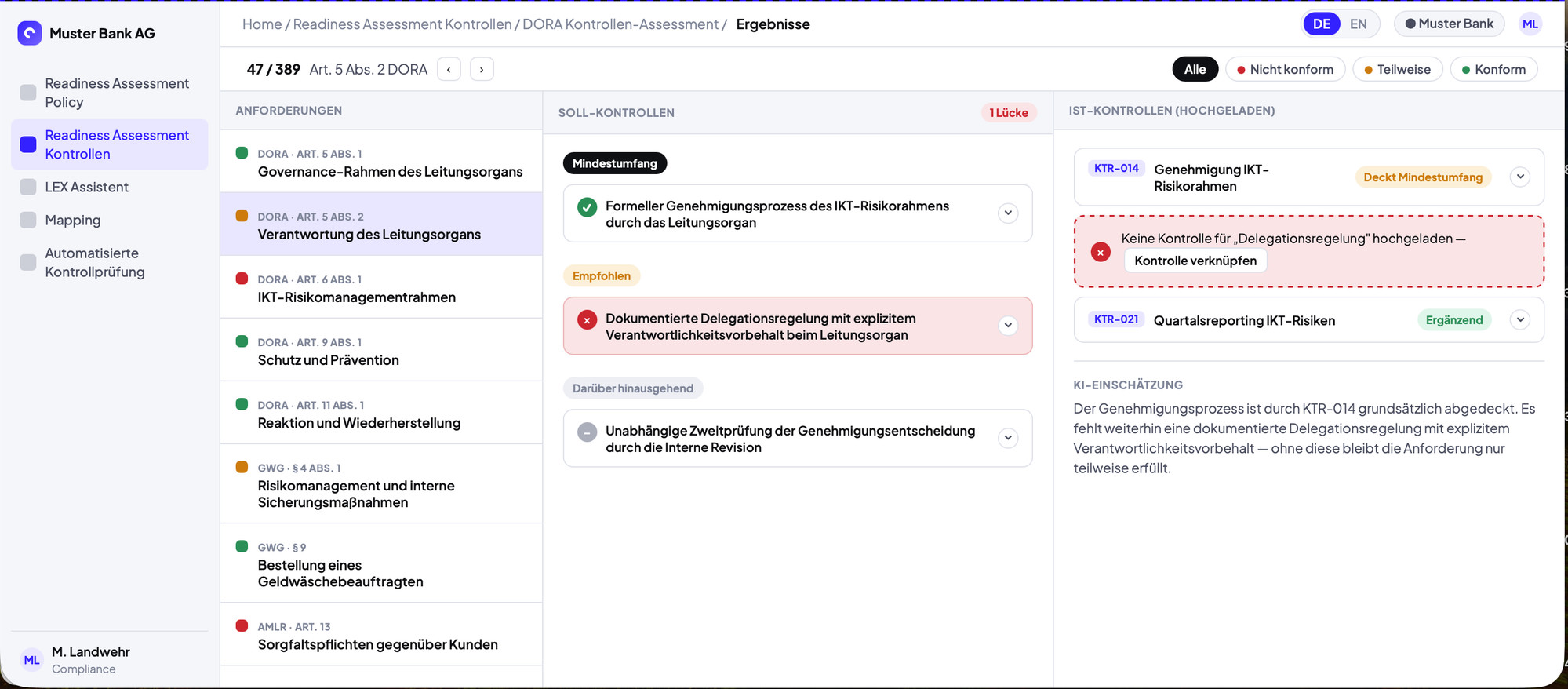This screenshot has height=689, width=1568.
Task: Select Reaktion und Wiederherstellung requirement
Action: [381, 412]
